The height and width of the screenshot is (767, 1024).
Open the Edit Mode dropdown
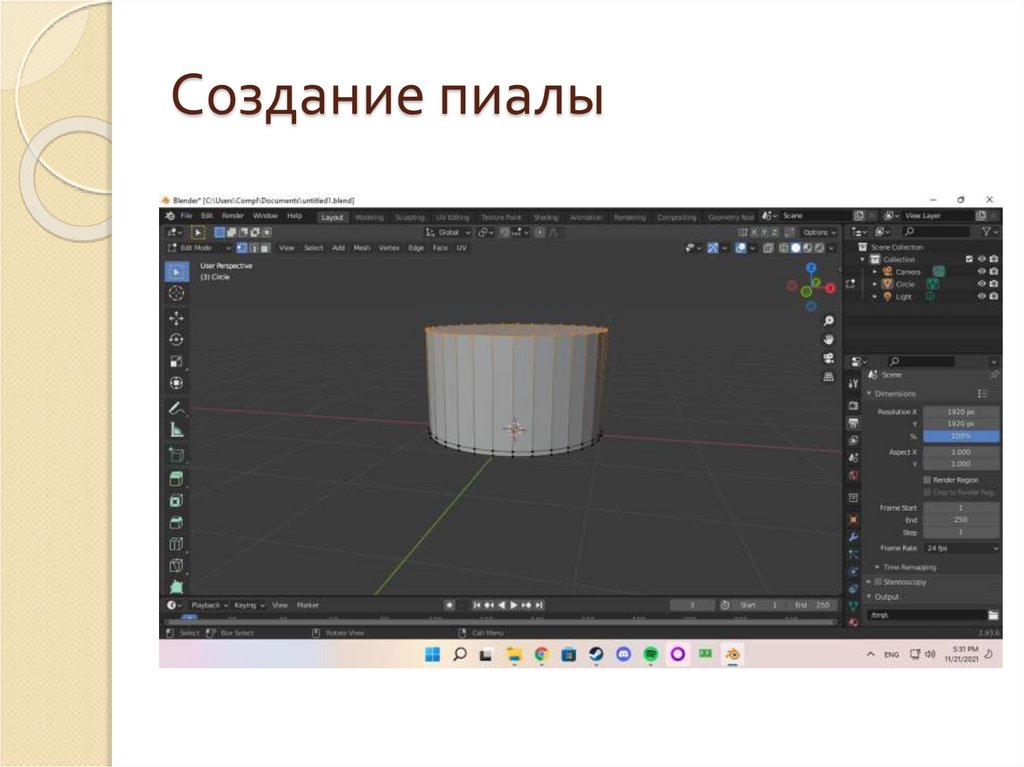pos(201,248)
